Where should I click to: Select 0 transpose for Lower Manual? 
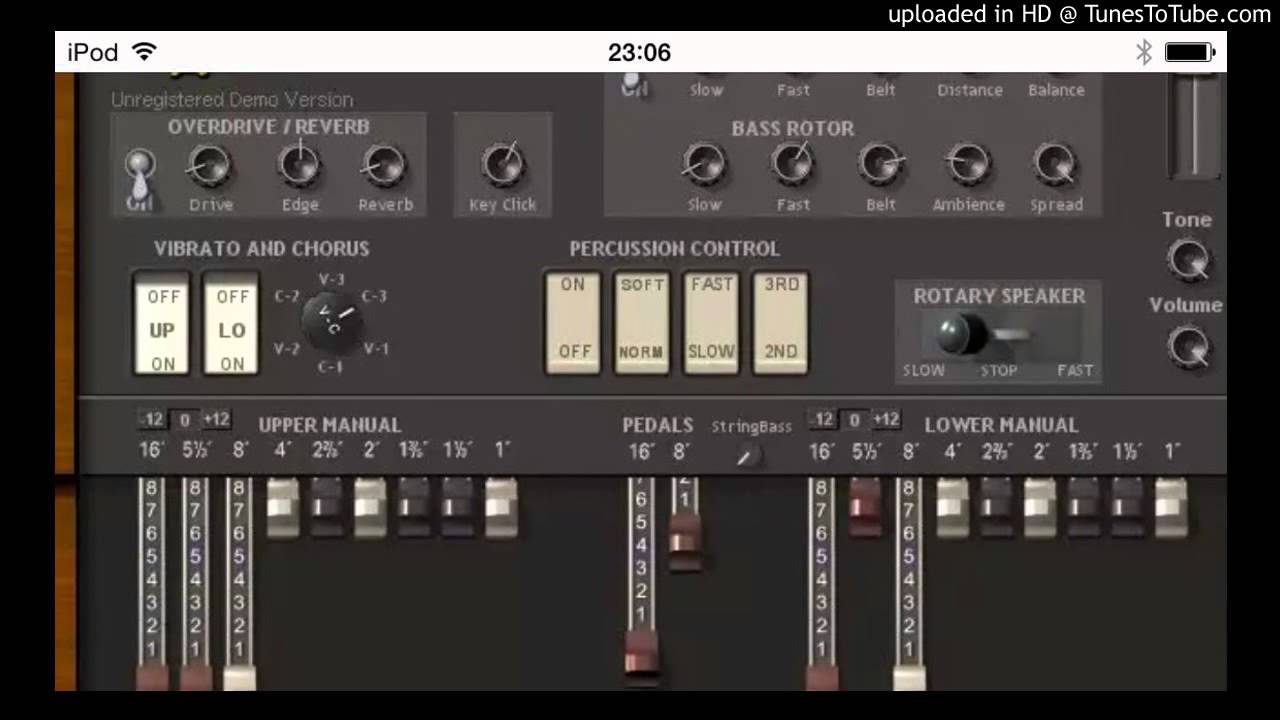[854, 420]
